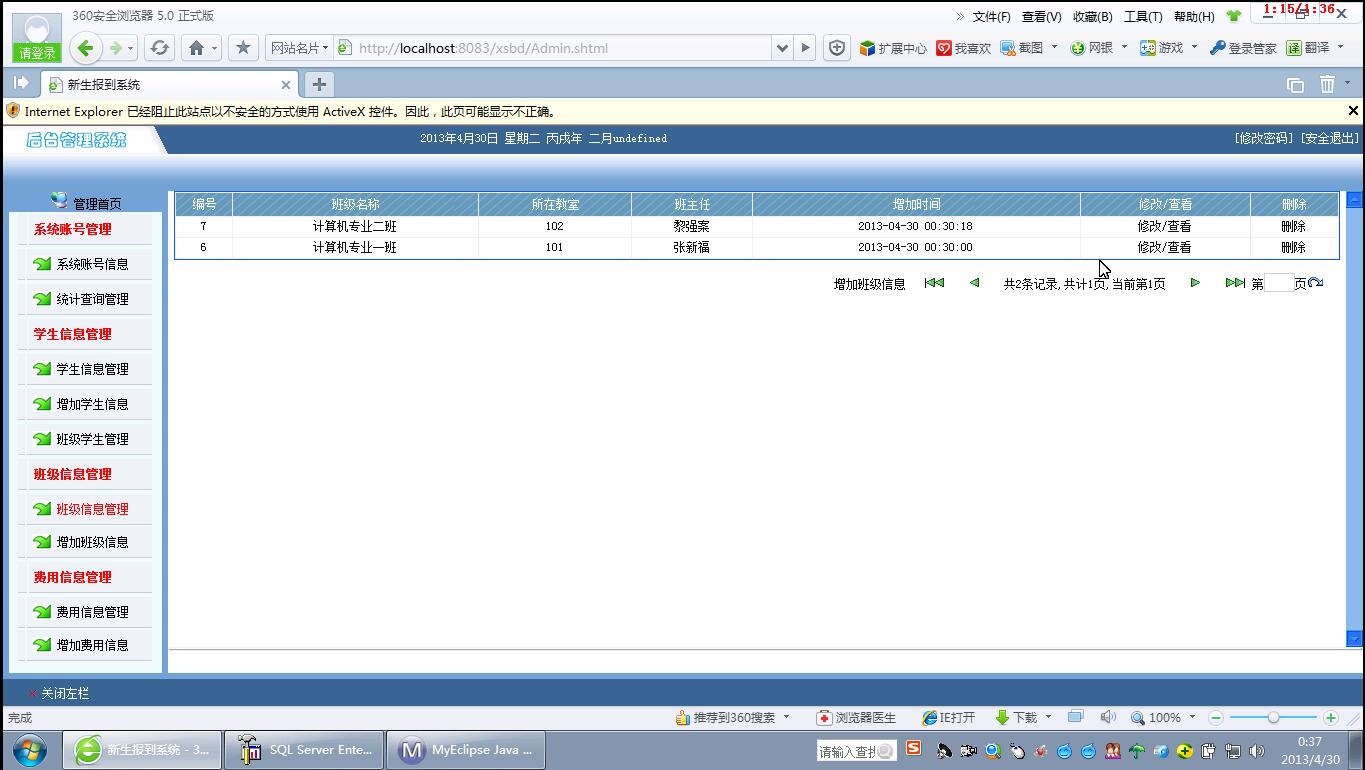Image resolution: width=1365 pixels, height=770 pixels.
Task: Click the shield security icon in toolbar
Action: tap(837, 48)
